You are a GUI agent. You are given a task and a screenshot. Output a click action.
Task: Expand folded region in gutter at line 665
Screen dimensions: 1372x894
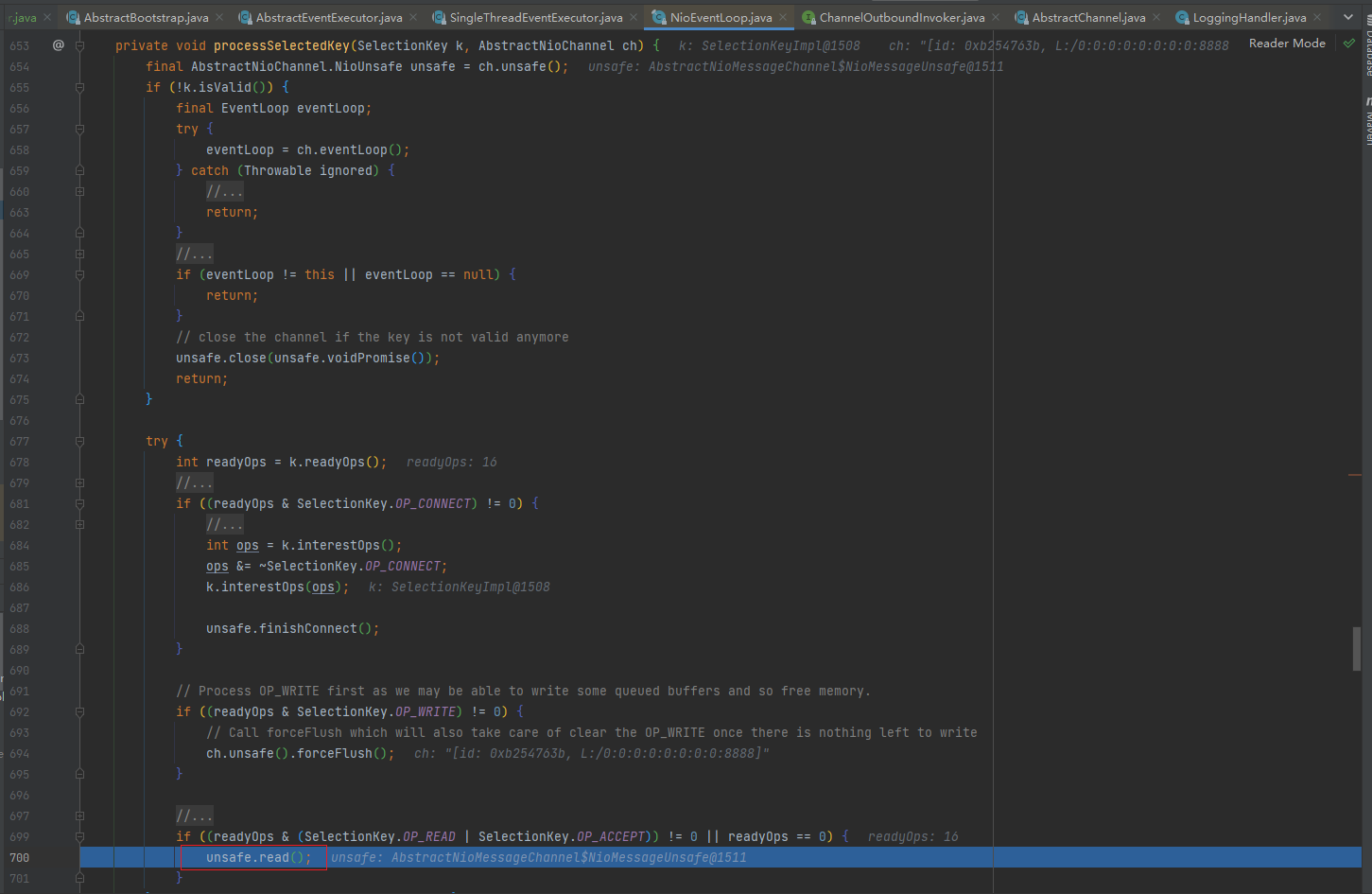pos(79,254)
